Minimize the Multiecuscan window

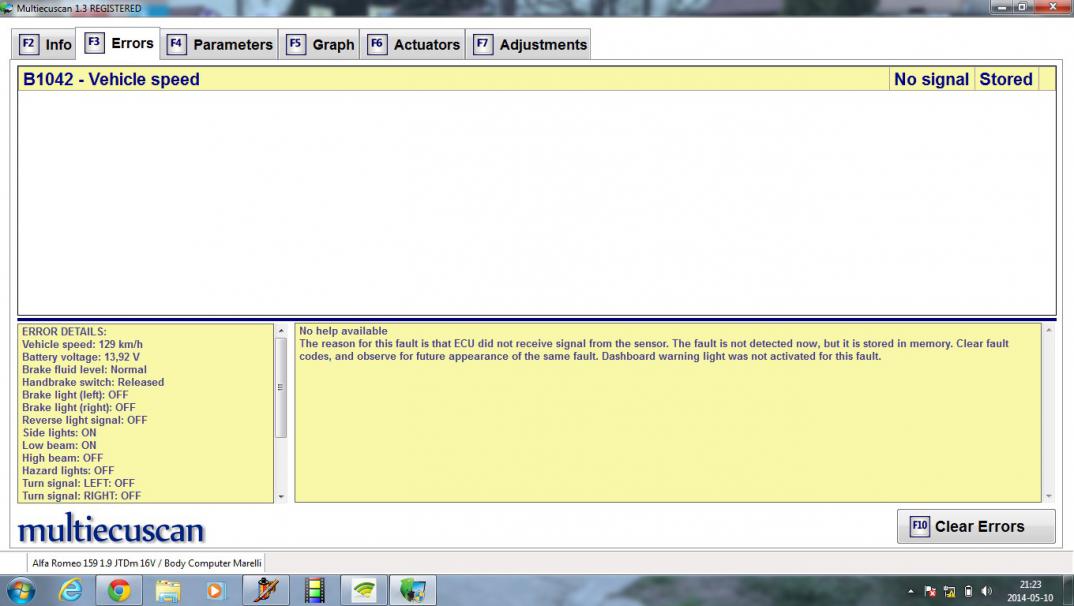1001,8
